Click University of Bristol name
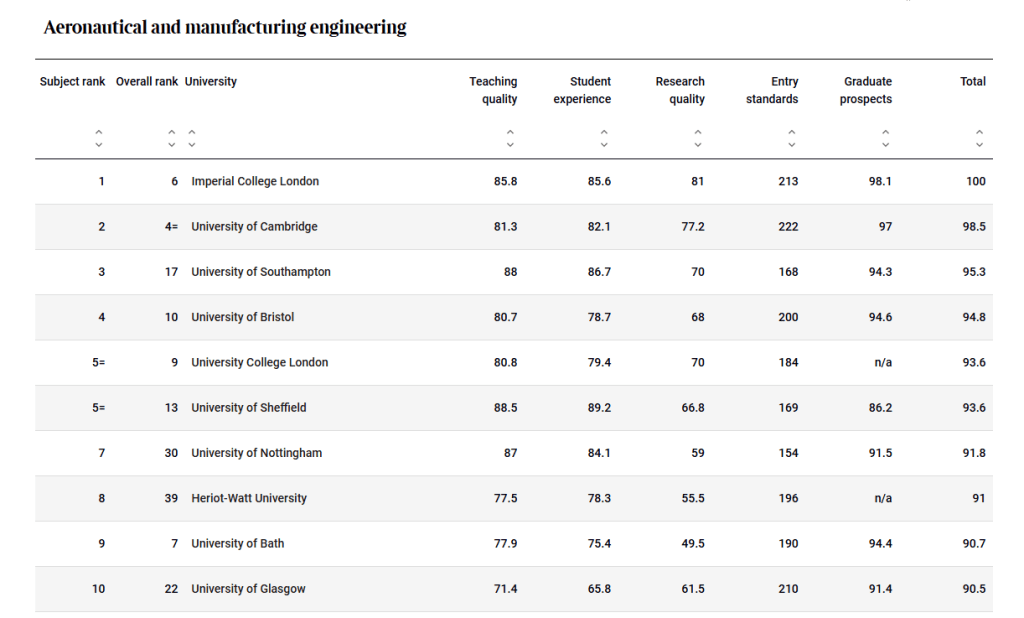 [x=243, y=317]
